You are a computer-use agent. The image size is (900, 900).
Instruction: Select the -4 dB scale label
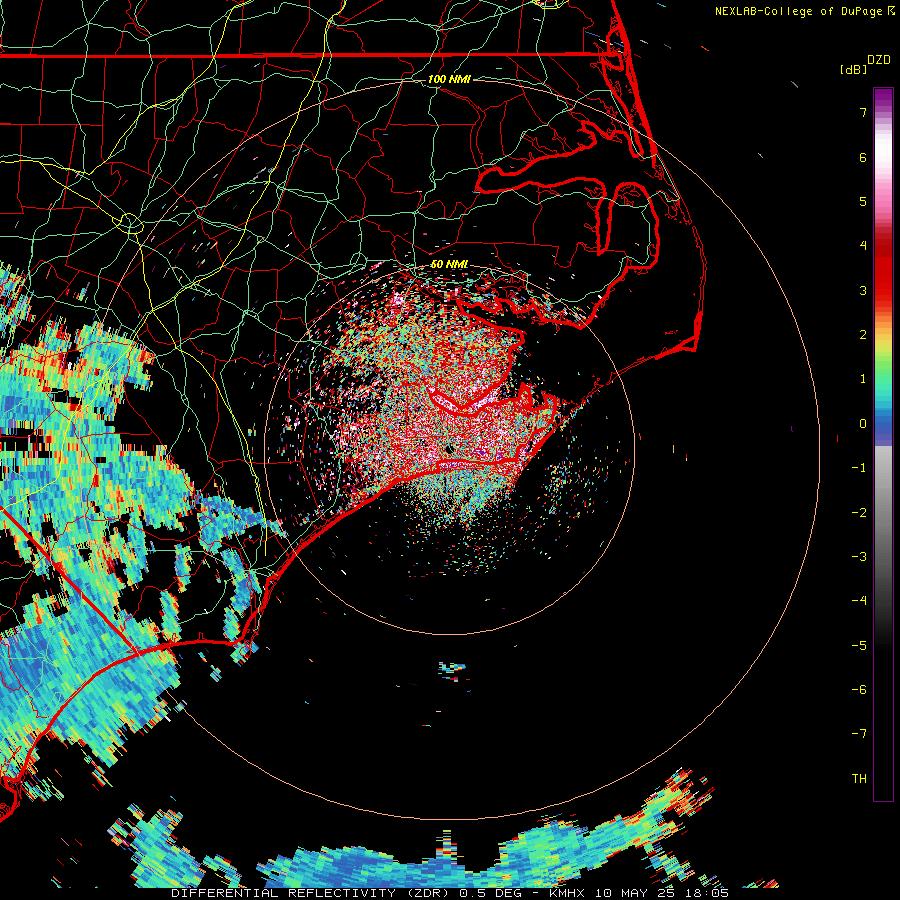(x=859, y=601)
